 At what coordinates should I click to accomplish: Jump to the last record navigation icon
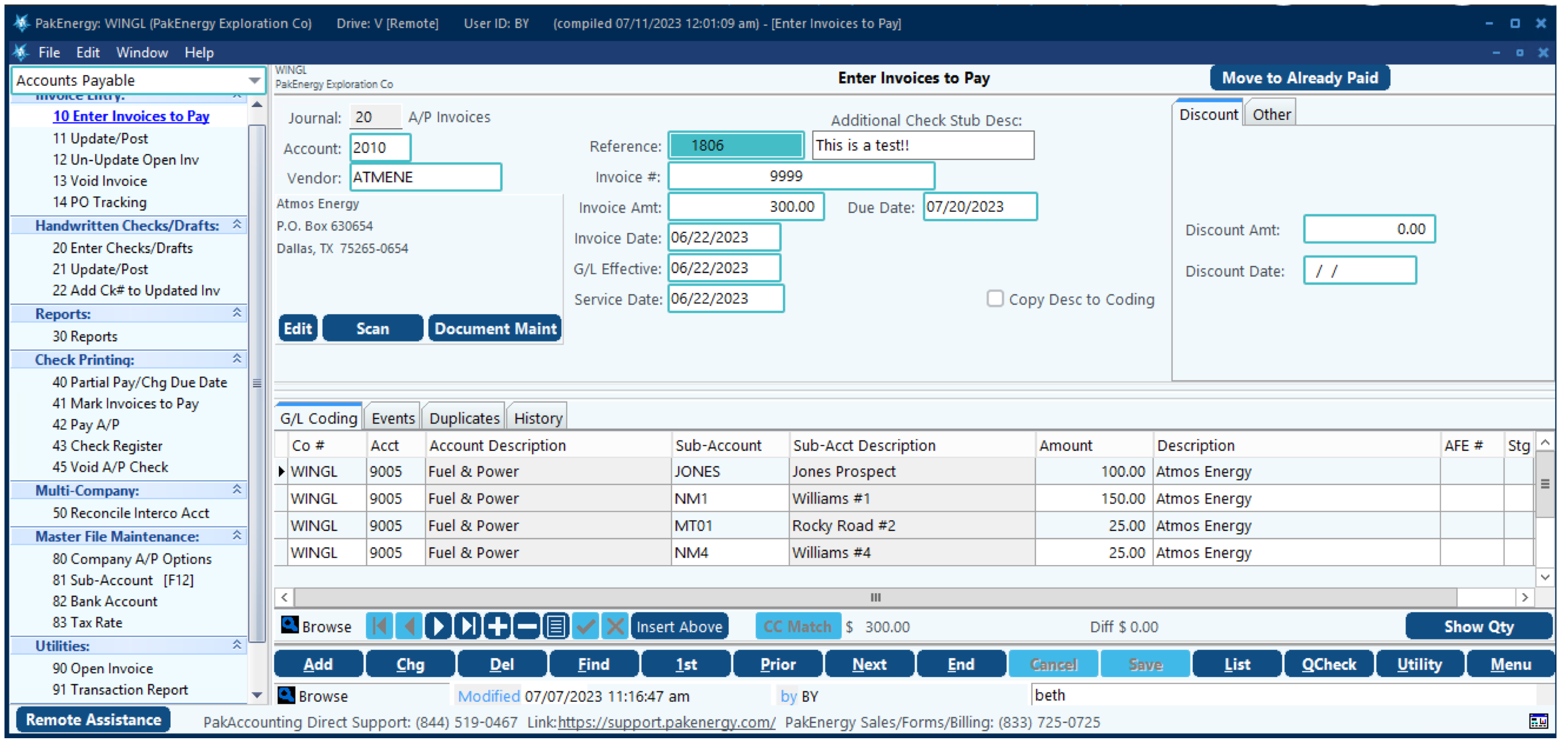pos(467,626)
